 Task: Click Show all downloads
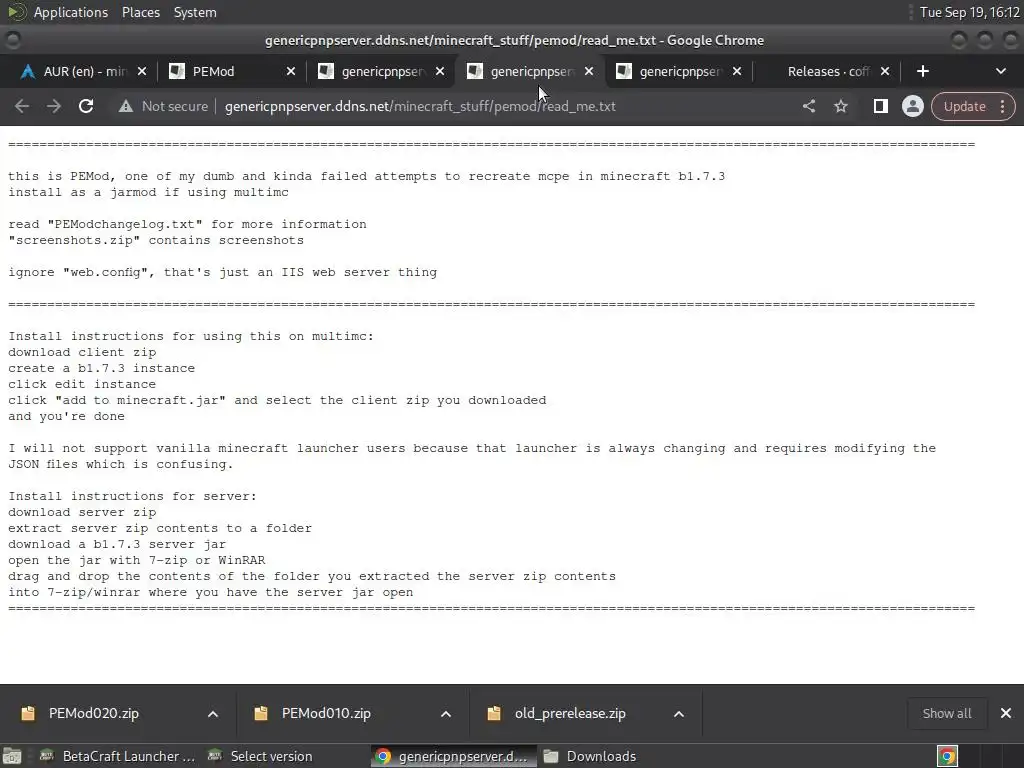(946, 713)
